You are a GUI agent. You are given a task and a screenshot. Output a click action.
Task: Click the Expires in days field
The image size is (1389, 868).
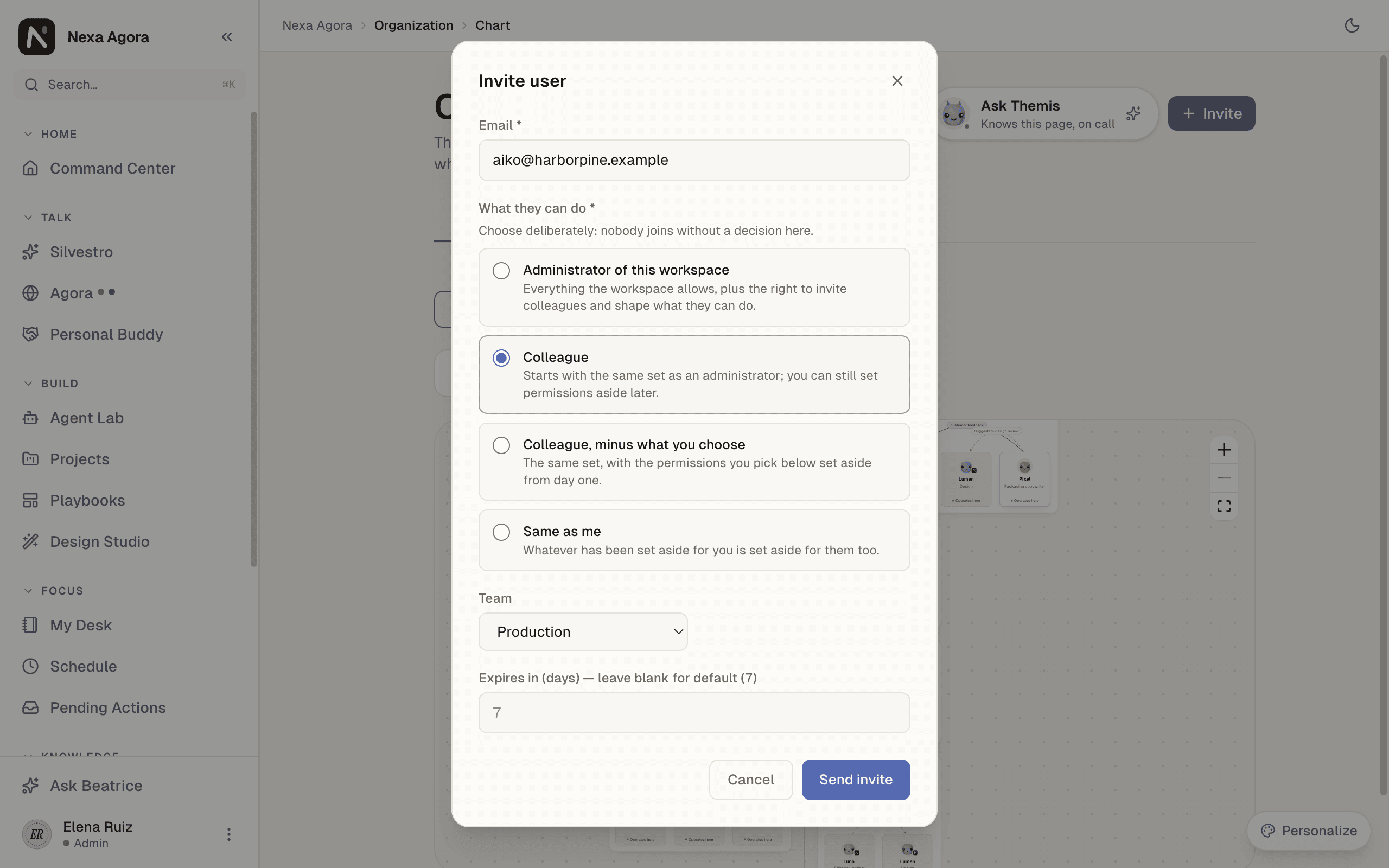tap(694, 712)
